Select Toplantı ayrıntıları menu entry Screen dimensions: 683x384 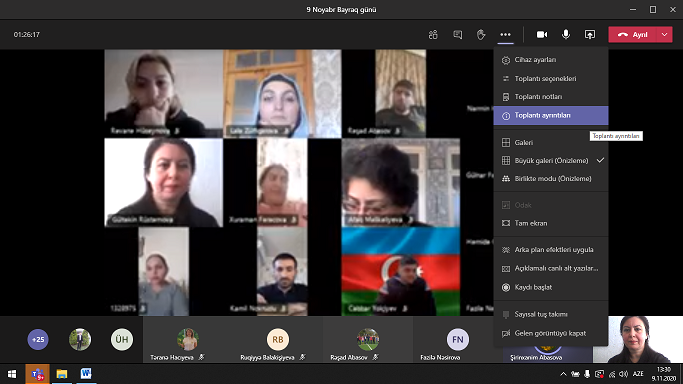point(551,115)
